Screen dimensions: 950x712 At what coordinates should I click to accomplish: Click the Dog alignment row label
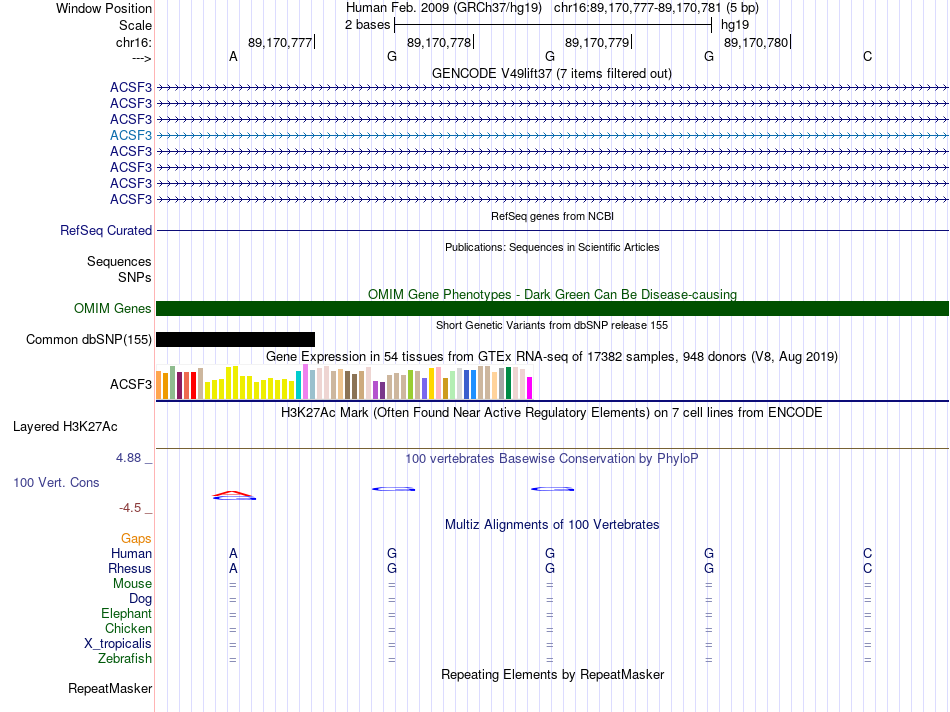pos(140,599)
